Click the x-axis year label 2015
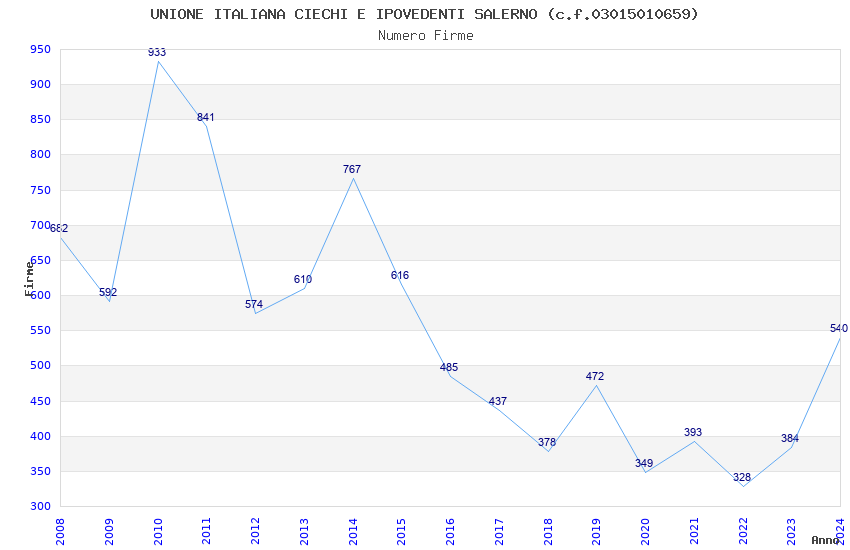 click(x=402, y=531)
